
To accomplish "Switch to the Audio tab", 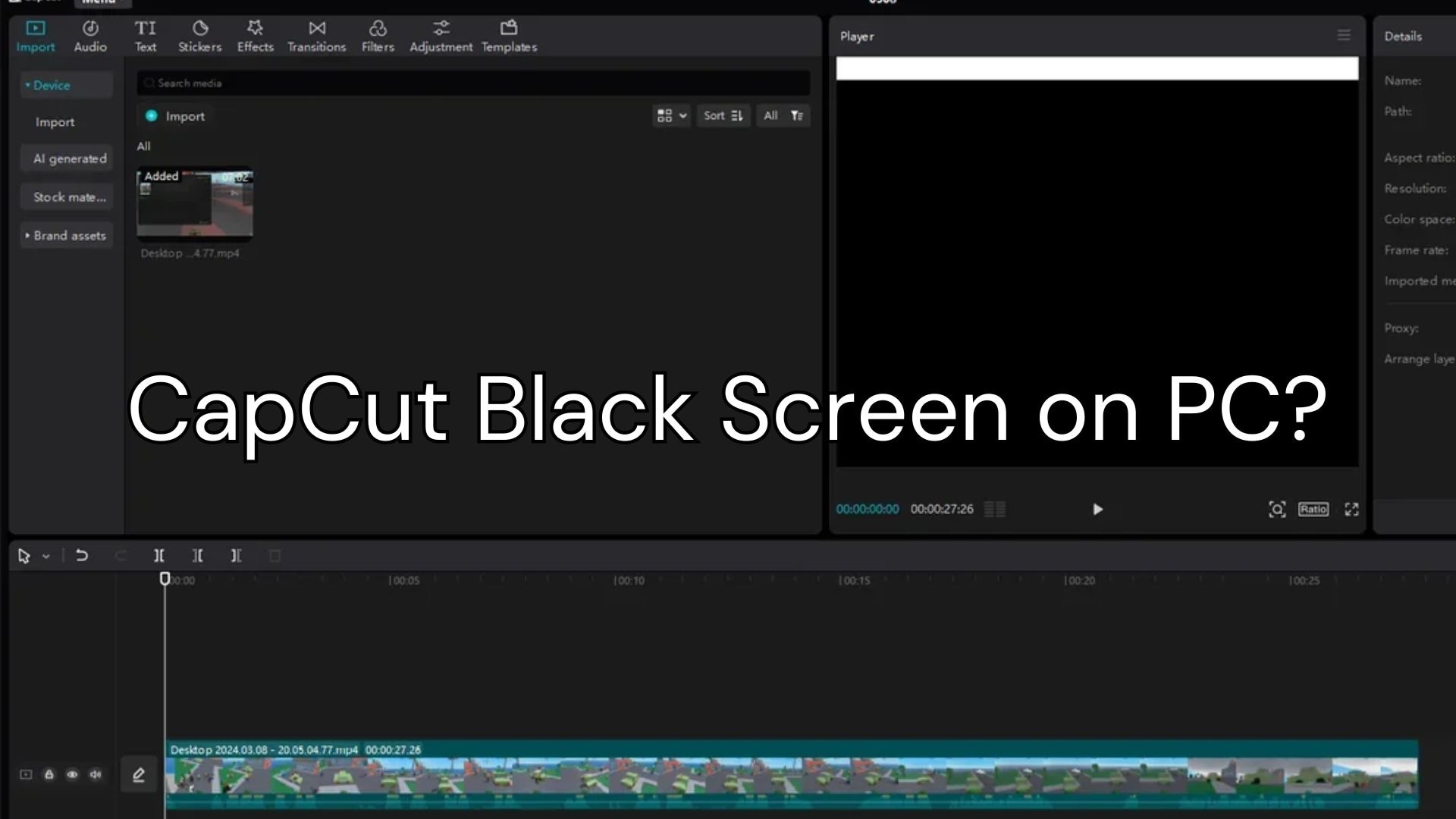I will point(90,36).
